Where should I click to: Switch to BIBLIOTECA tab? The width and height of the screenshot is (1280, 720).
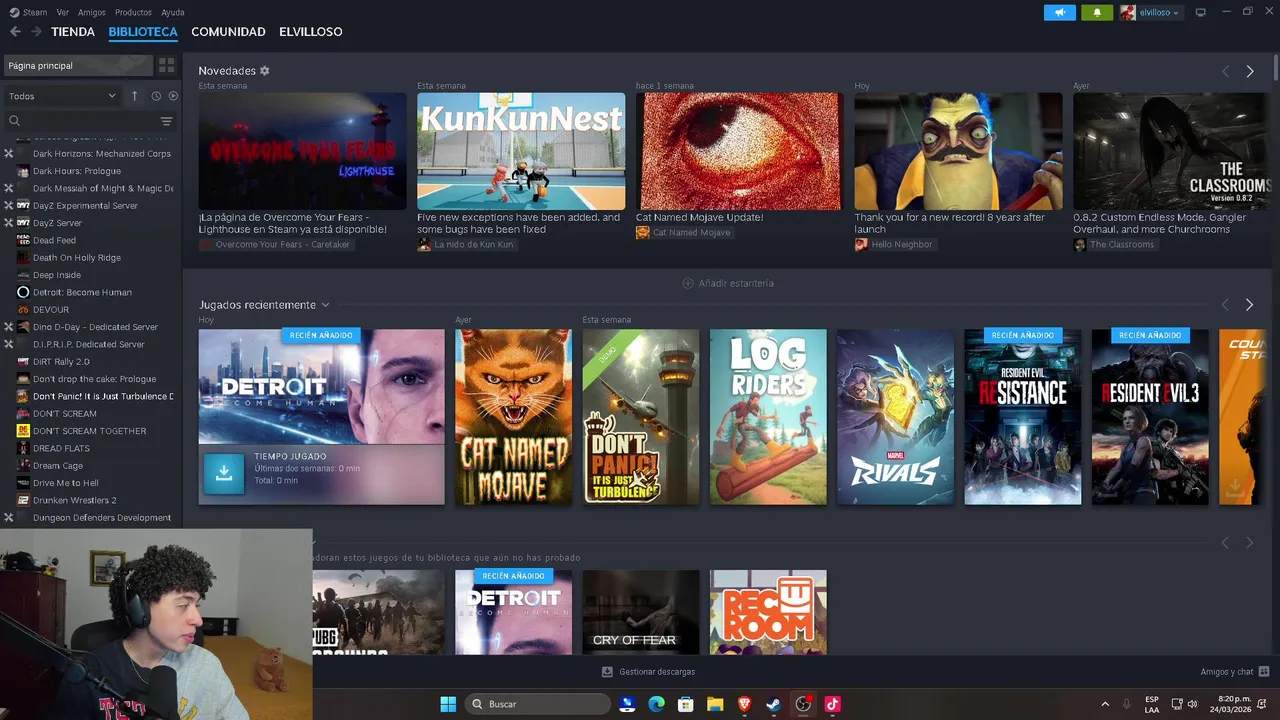(143, 32)
